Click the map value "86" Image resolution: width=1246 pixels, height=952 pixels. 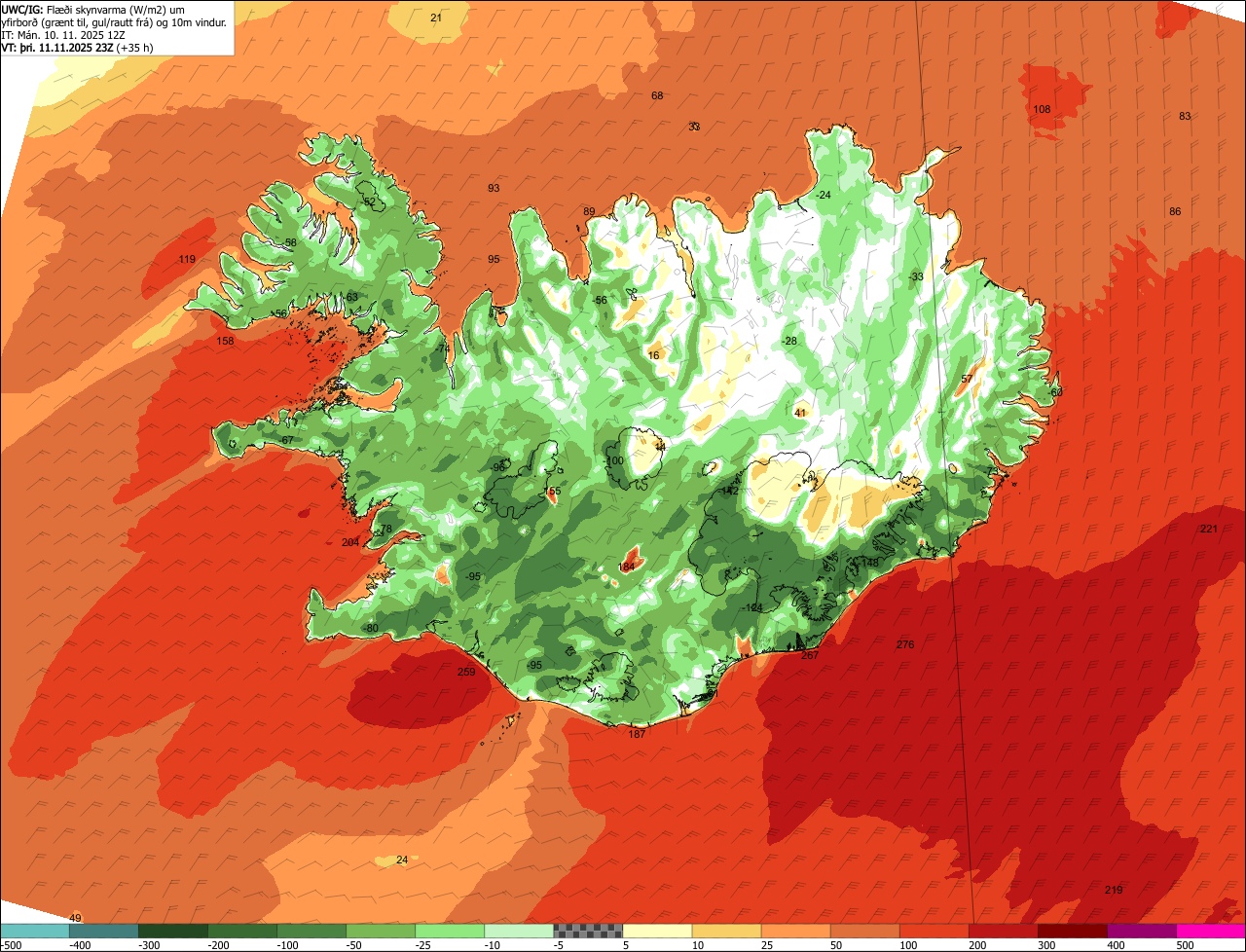(1175, 211)
